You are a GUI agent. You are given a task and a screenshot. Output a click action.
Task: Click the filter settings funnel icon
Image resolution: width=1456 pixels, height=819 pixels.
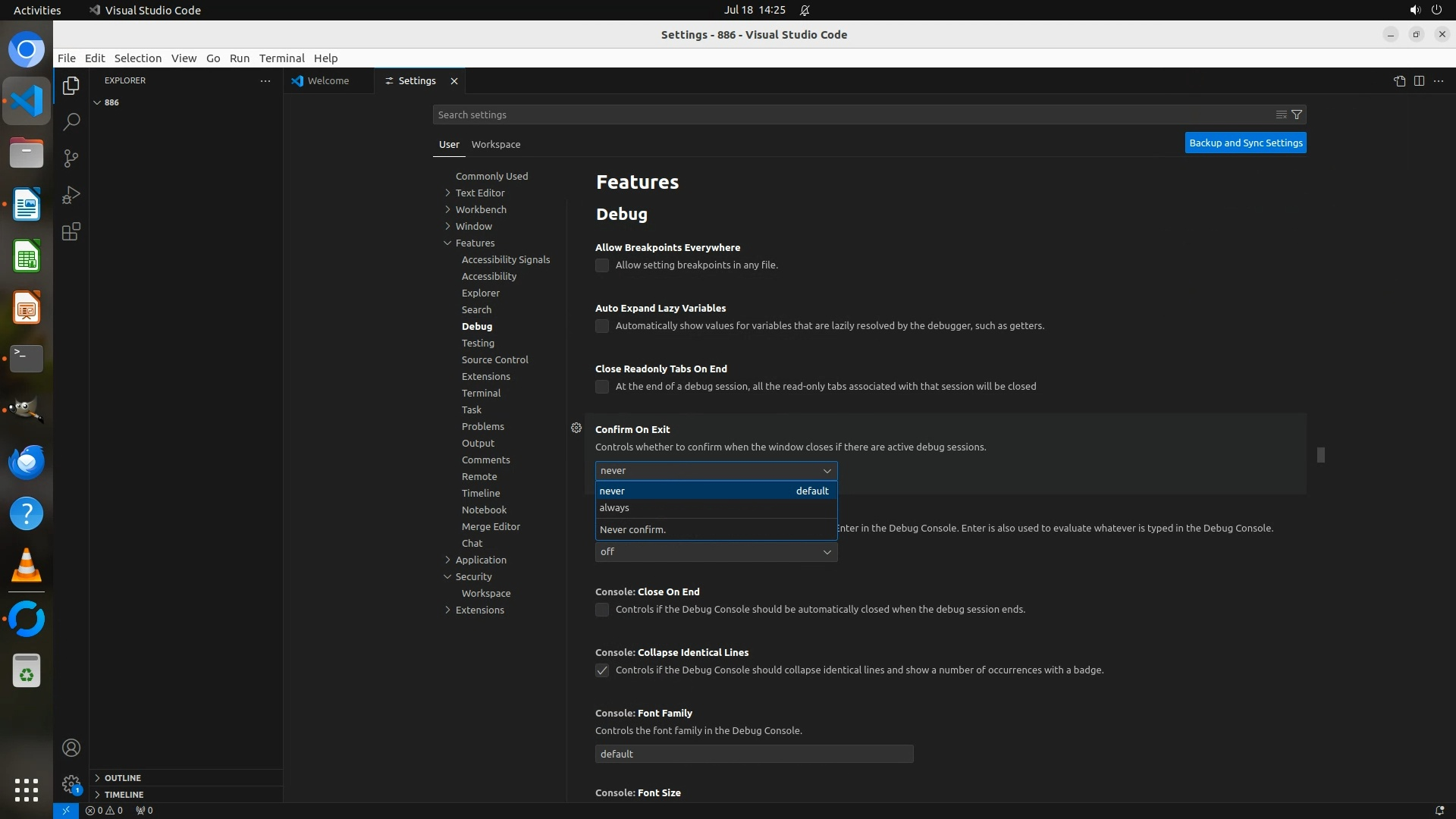[x=1297, y=115]
